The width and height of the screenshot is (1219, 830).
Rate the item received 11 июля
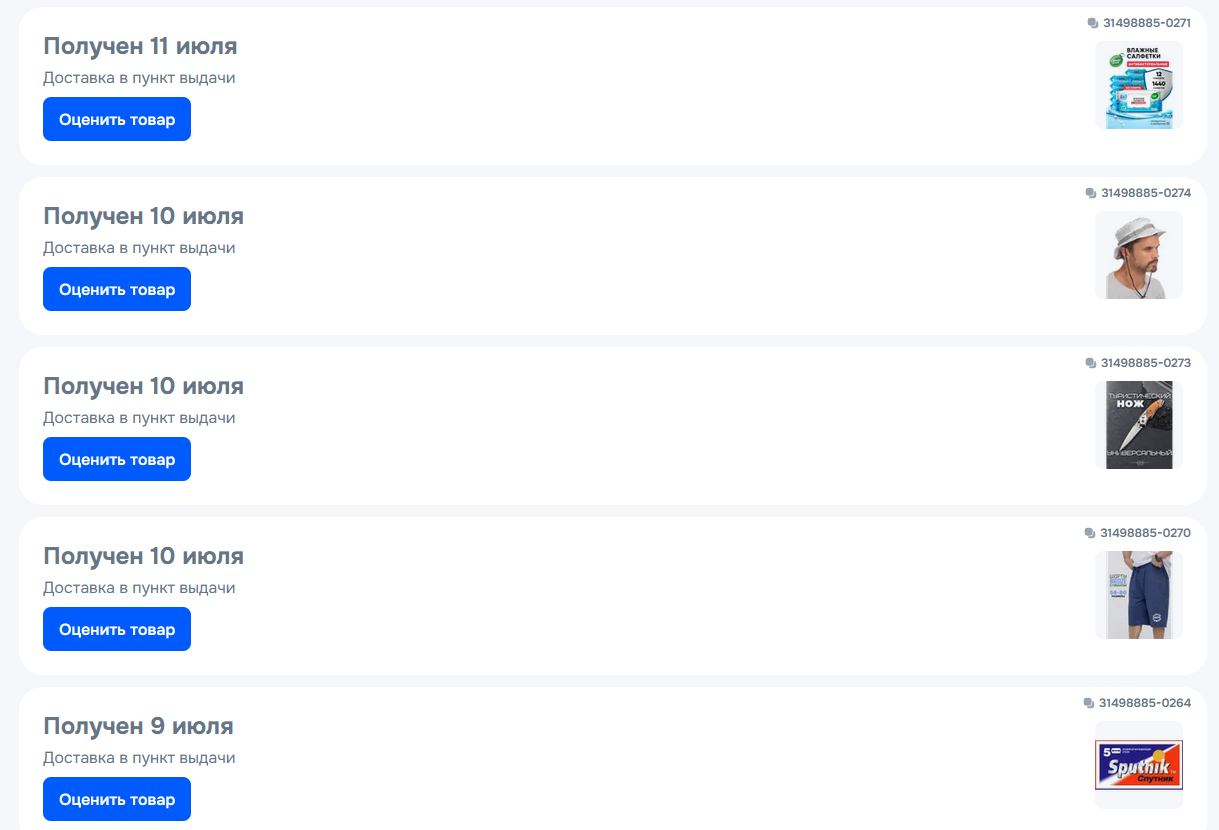(x=117, y=119)
